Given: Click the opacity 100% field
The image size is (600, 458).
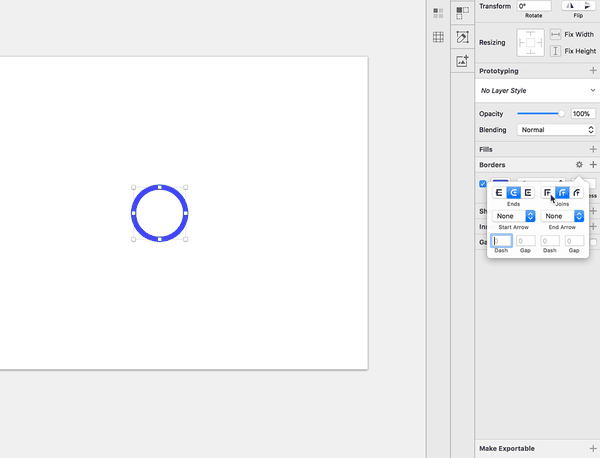Looking at the screenshot, I should [583, 114].
